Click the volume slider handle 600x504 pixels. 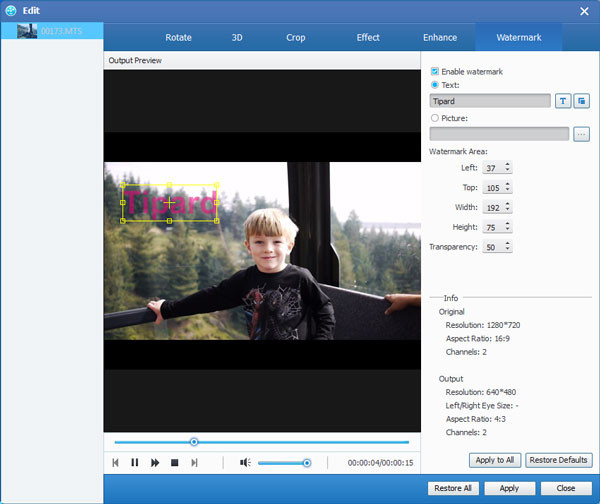307,463
